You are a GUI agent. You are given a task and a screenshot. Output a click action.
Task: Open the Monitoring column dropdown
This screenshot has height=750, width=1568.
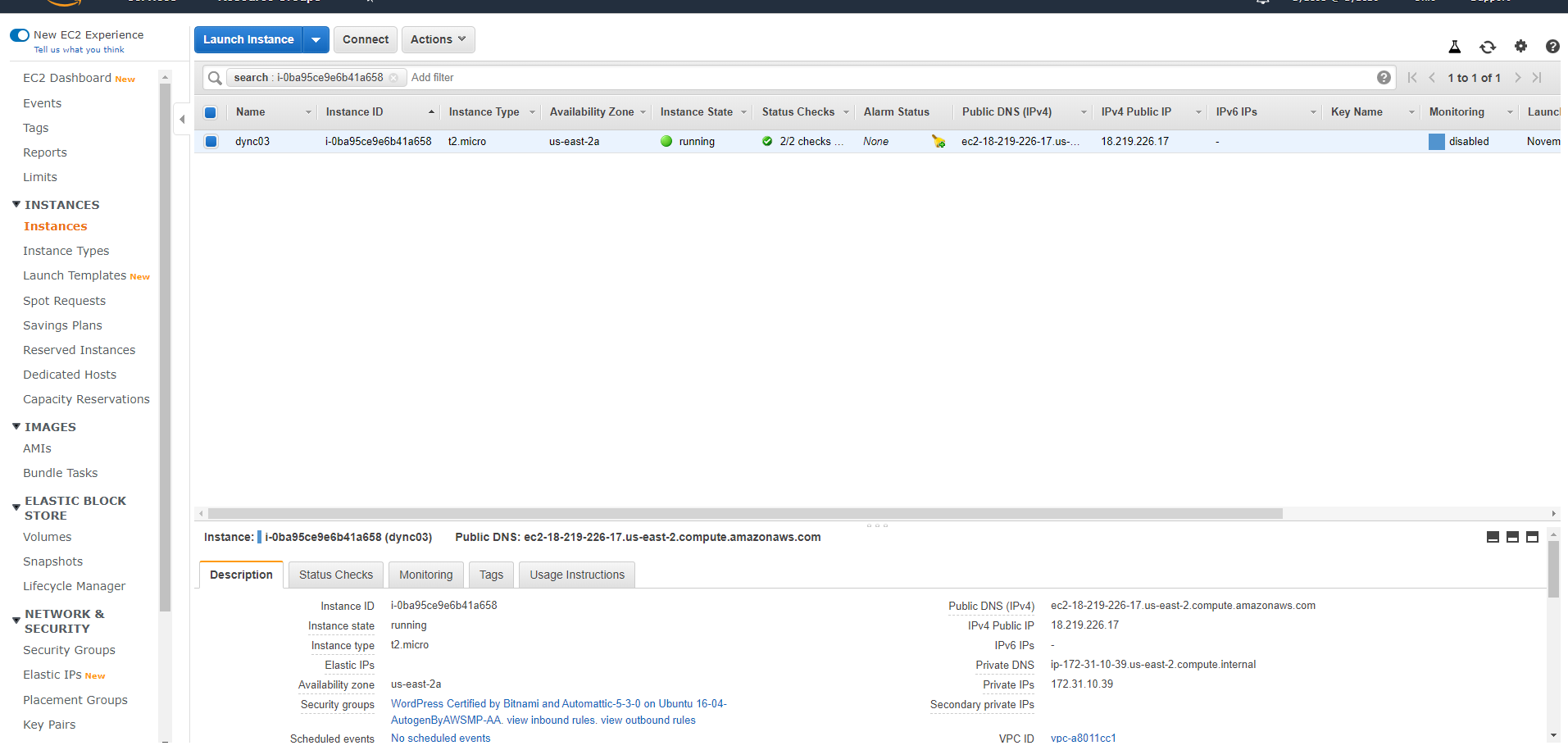1510,112
